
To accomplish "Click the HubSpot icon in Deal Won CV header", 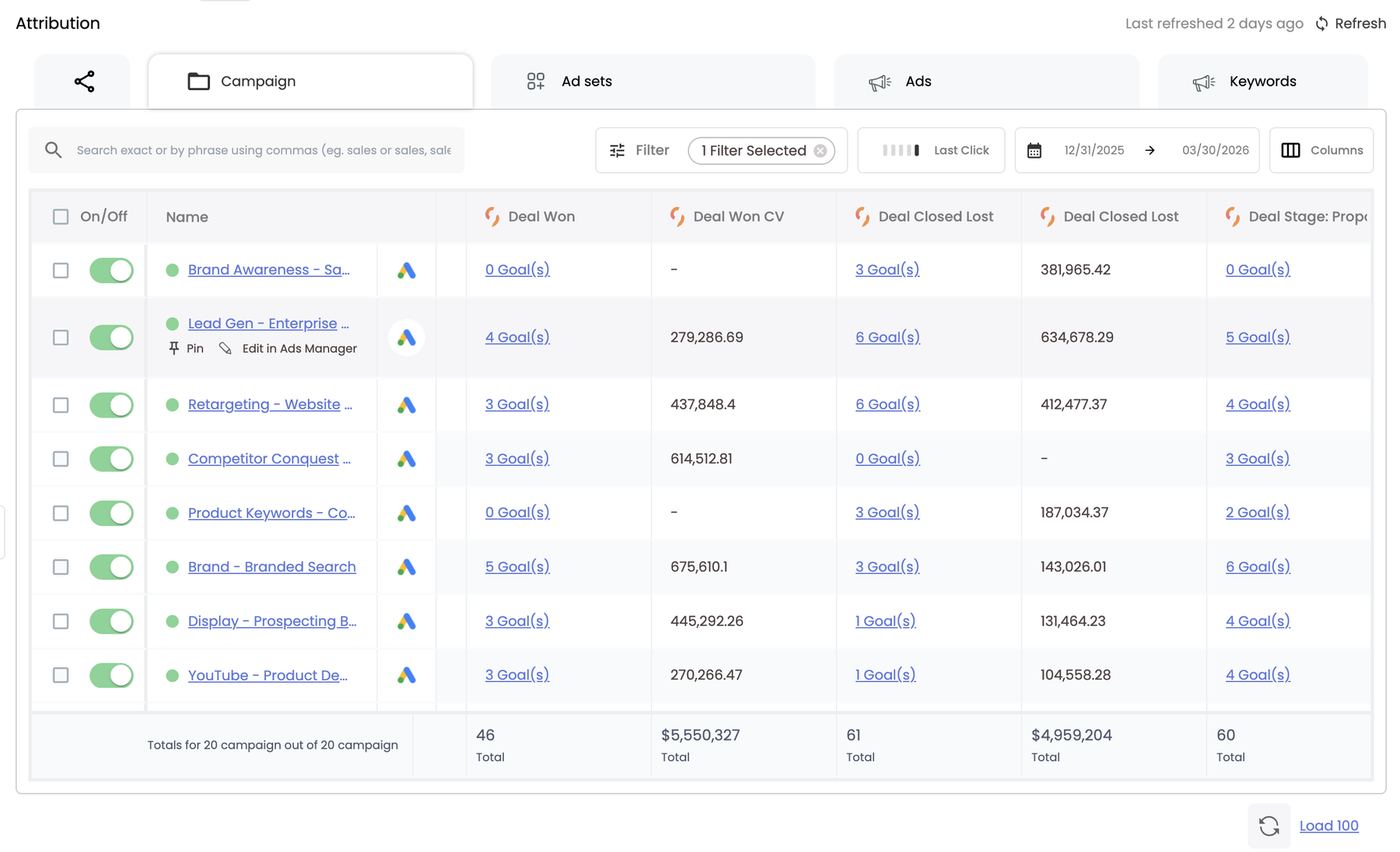I will tap(677, 217).
